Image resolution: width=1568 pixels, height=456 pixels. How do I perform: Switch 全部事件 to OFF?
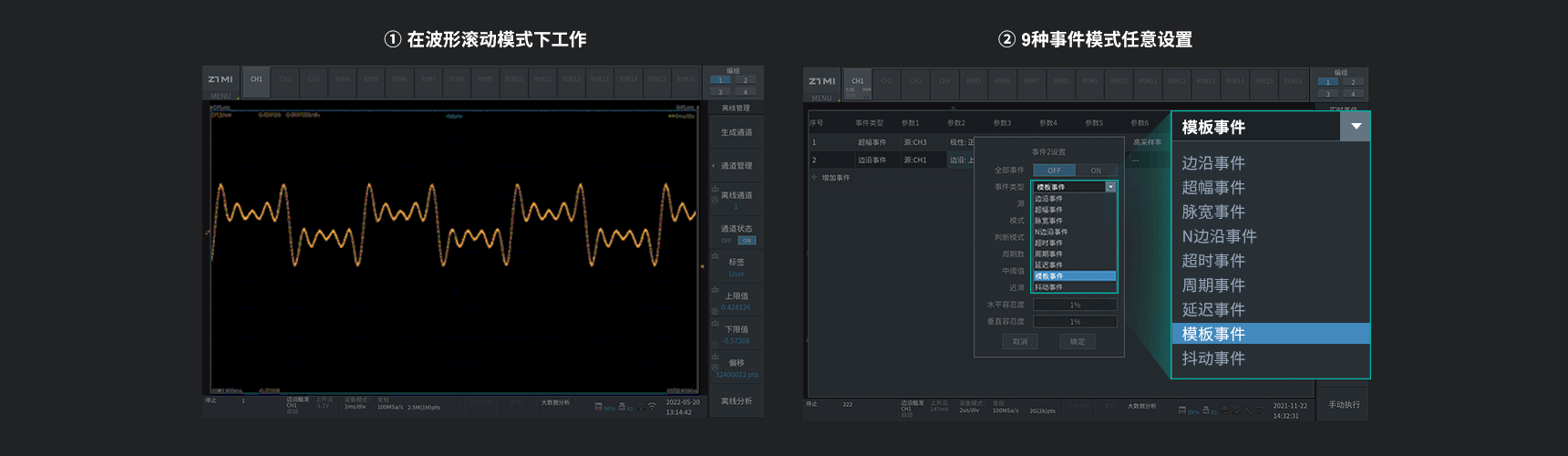tap(1054, 171)
